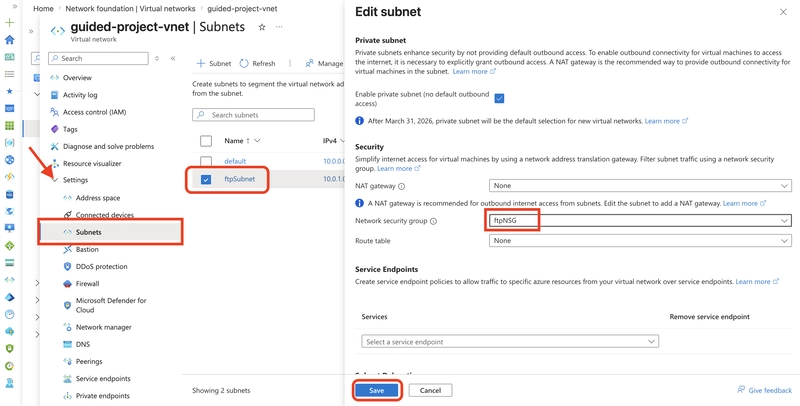Viewport: 800px width, 406px height.
Task: Open Network security group dropdown
Action: [x=640, y=221]
